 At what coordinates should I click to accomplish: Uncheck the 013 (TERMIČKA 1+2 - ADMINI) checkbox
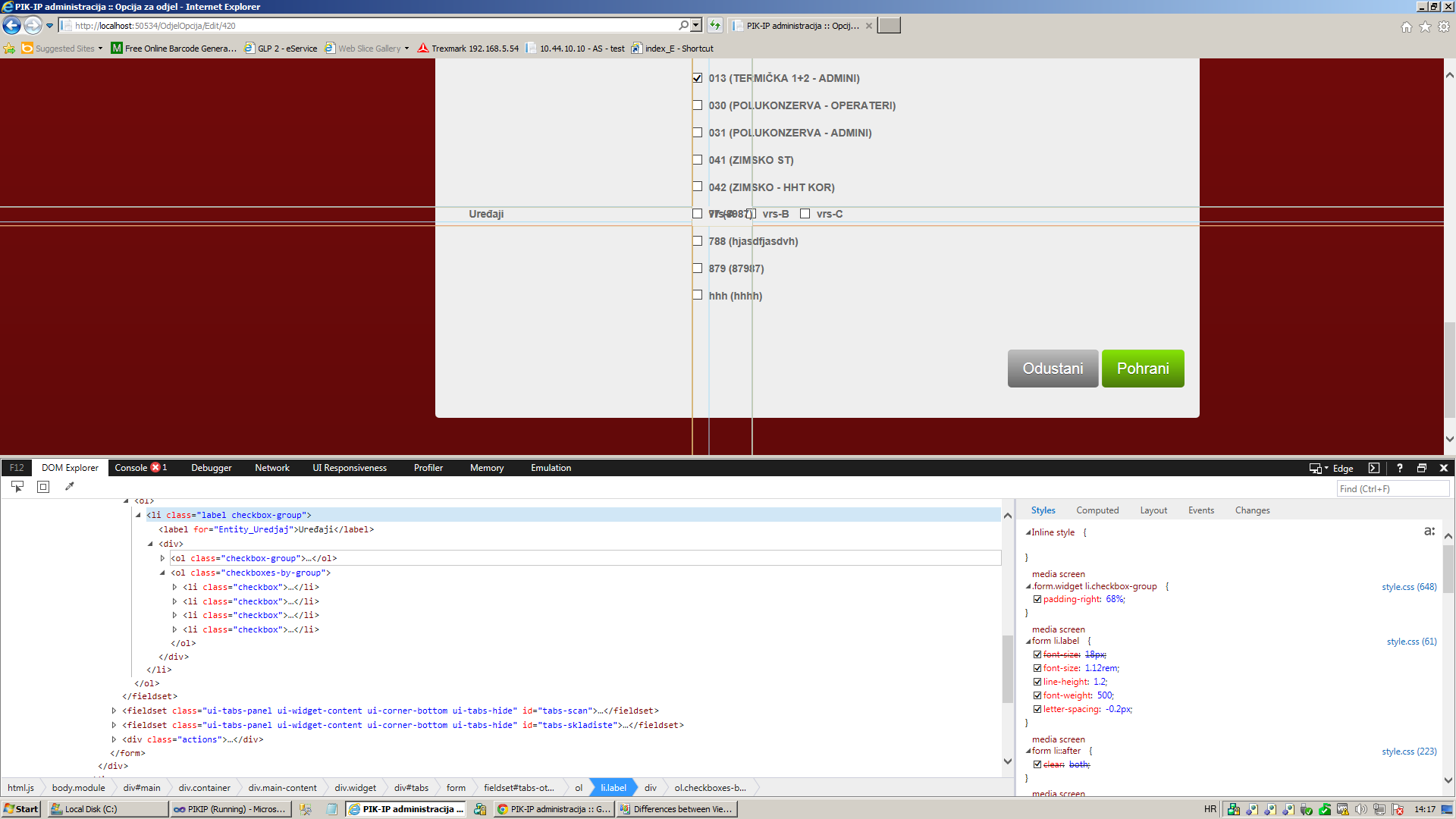coord(697,78)
